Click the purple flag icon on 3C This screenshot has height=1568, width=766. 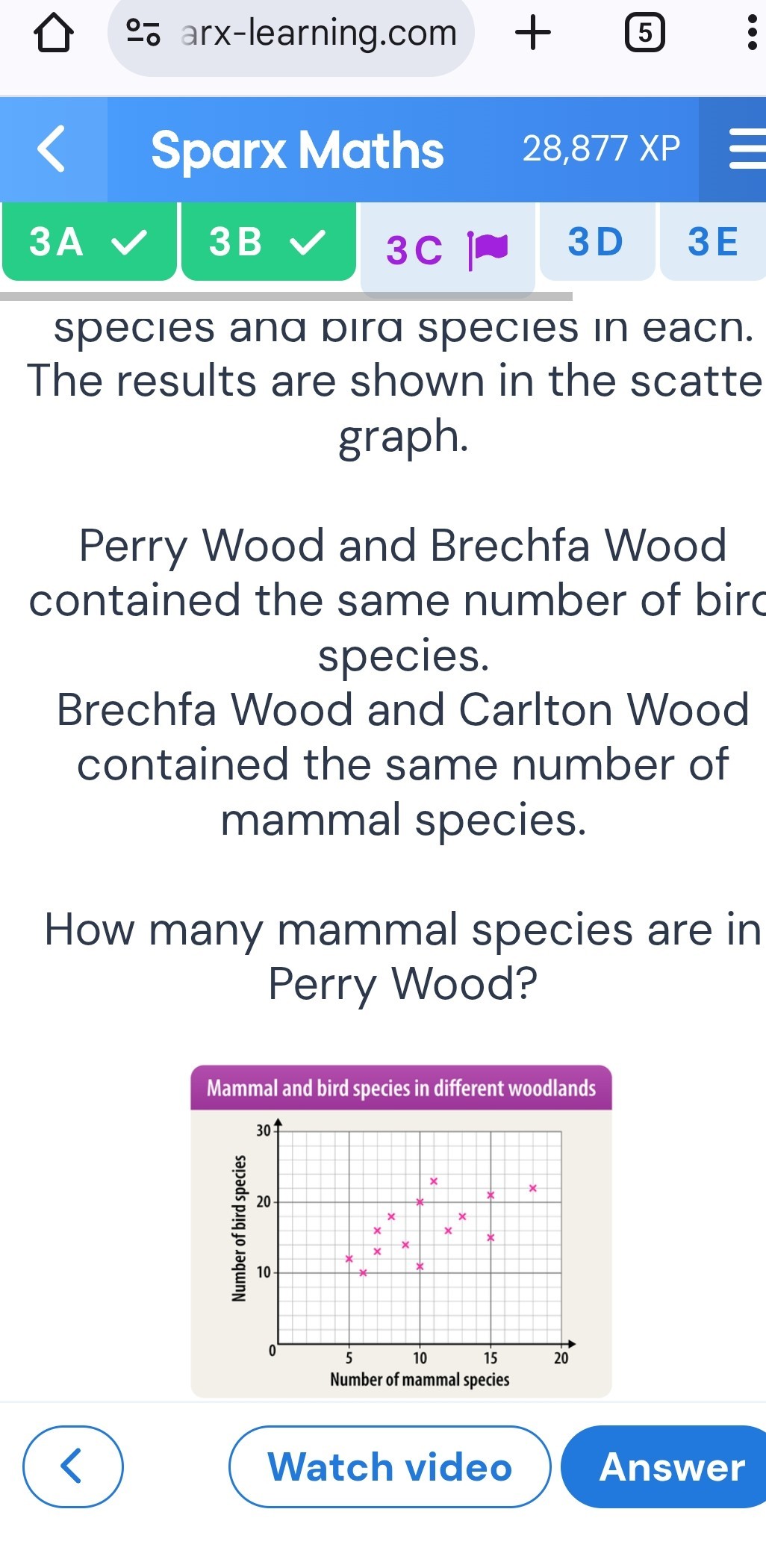488,248
